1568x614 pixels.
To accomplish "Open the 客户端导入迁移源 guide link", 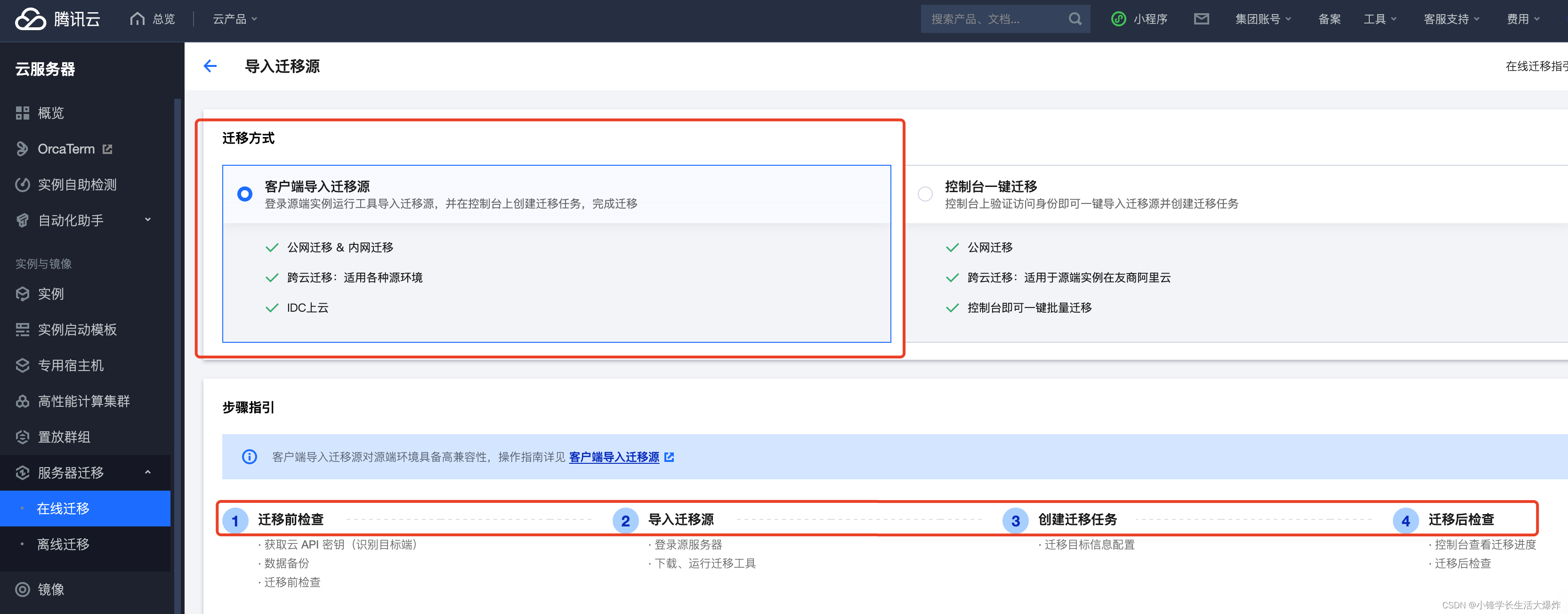I will tap(614, 457).
